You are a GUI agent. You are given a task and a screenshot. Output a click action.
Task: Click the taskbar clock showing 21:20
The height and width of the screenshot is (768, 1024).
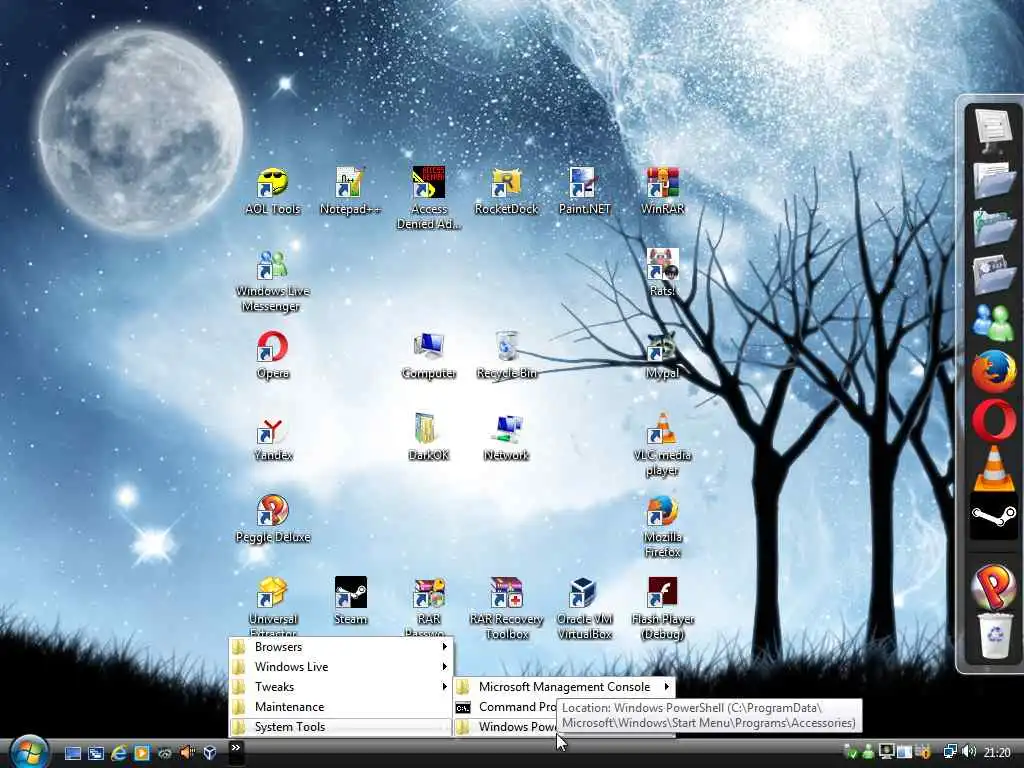click(x=997, y=753)
